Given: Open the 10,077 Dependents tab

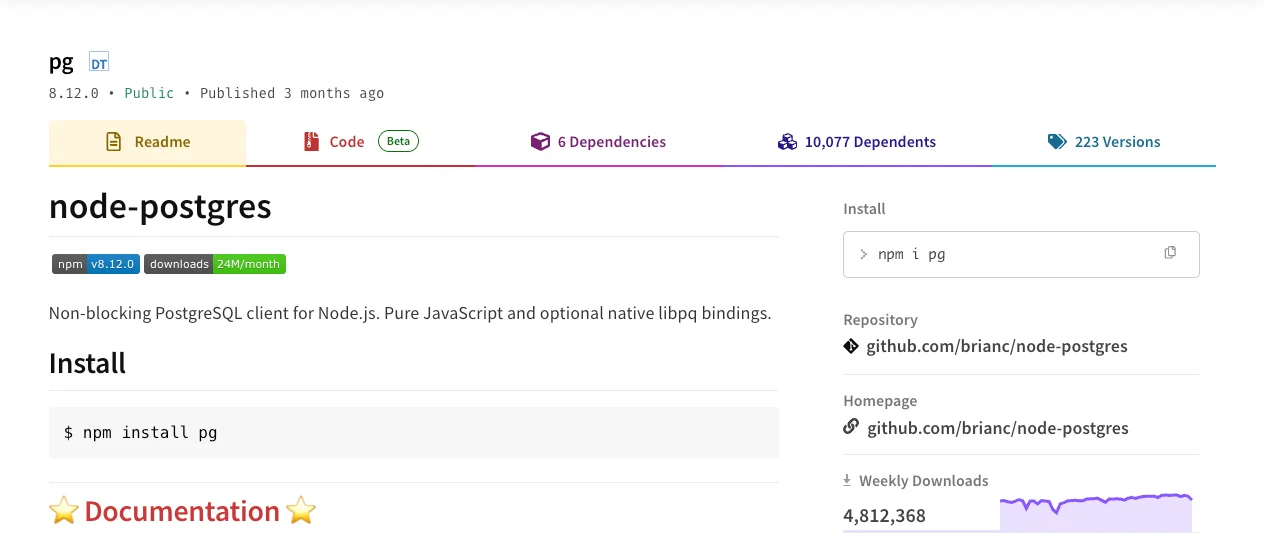Looking at the screenshot, I should point(857,142).
